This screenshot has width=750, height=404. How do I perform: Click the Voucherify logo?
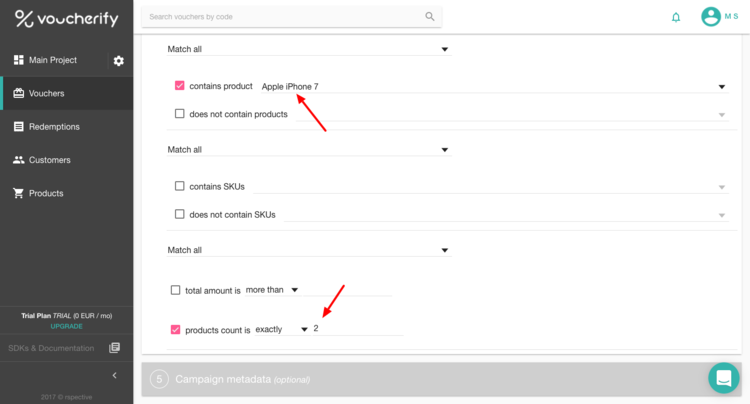click(x=66, y=19)
